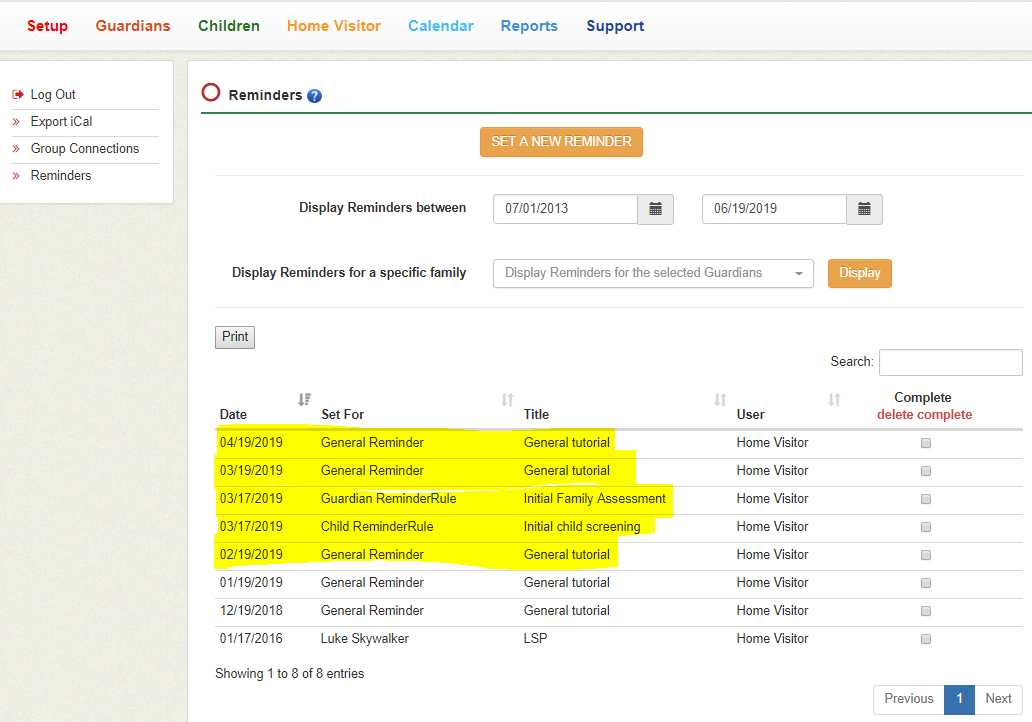Check complete box for 12/19/2018 reminder

click(x=926, y=611)
